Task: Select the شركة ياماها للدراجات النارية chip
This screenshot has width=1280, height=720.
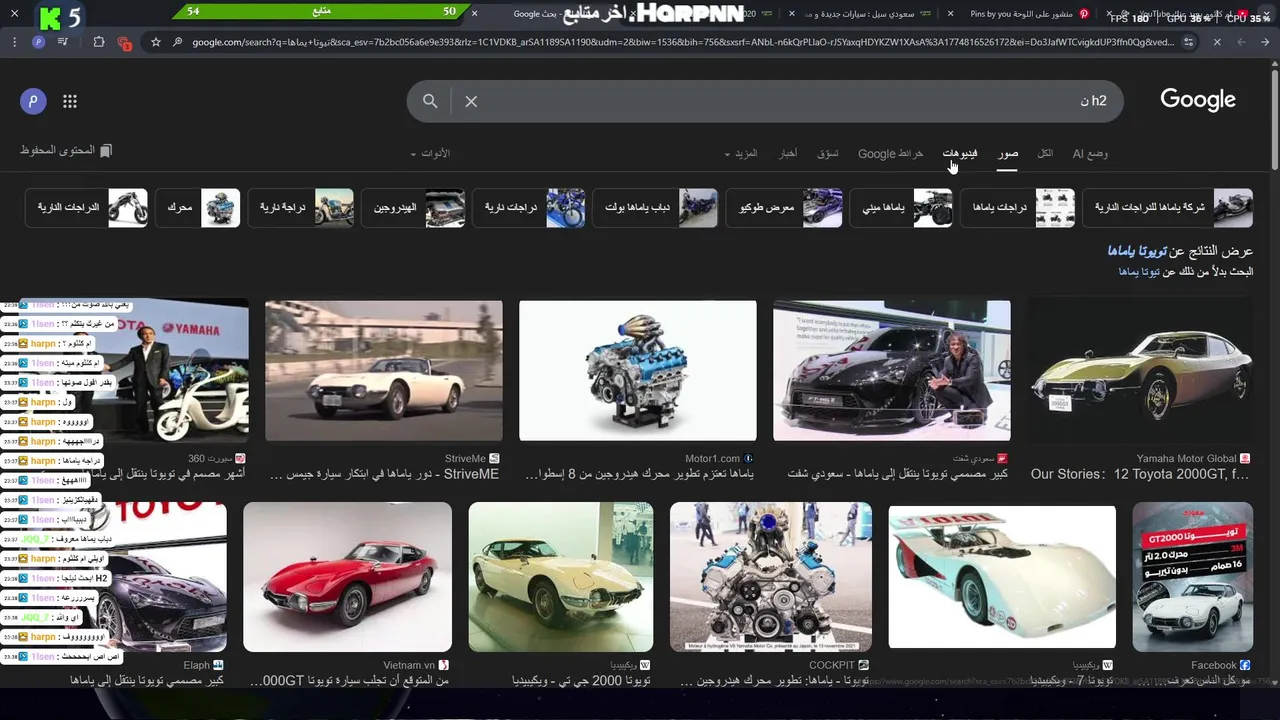Action: [x=1167, y=208]
